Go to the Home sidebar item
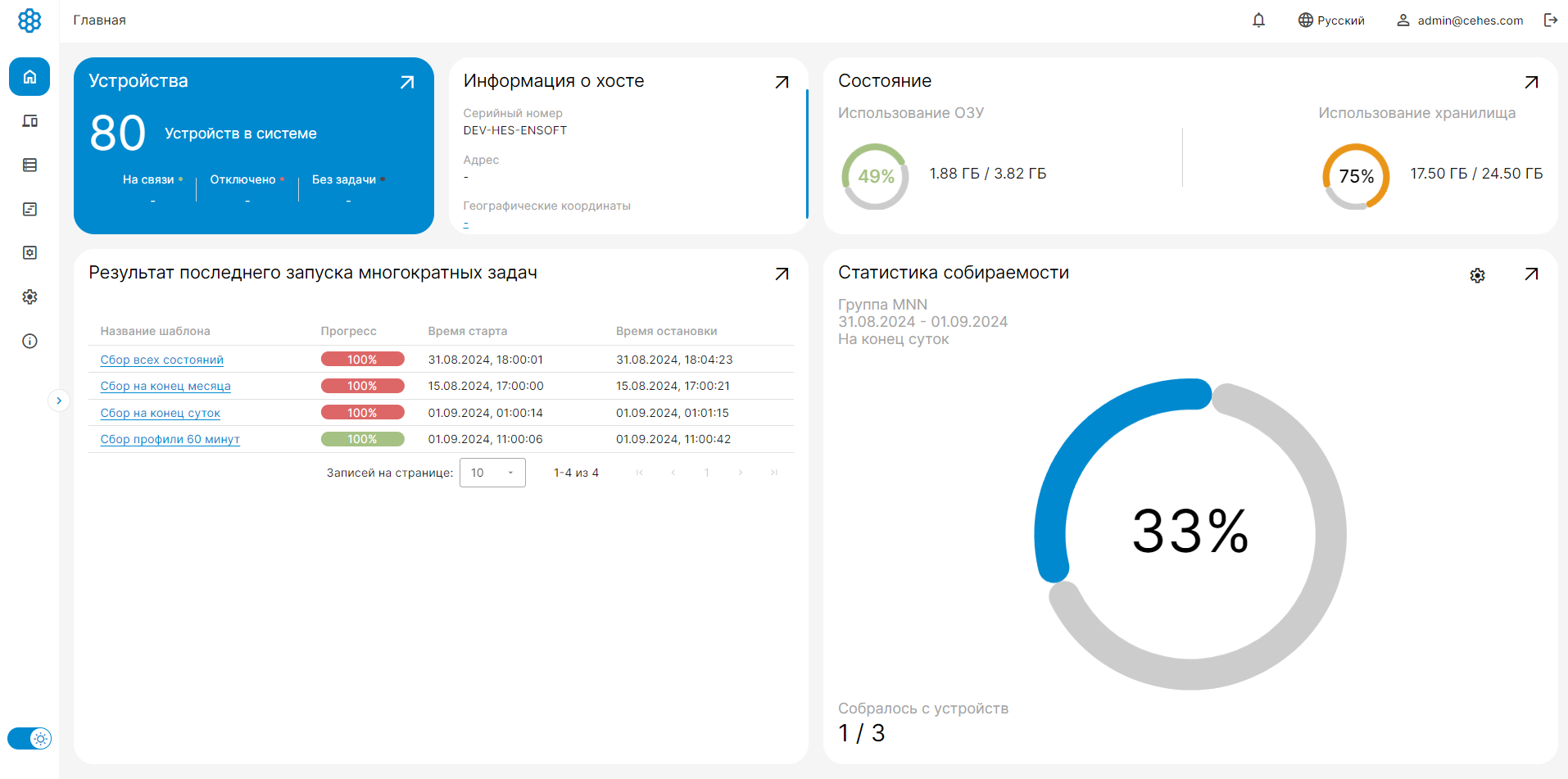This screenshot has width=1568, height=779. [29, 77]
